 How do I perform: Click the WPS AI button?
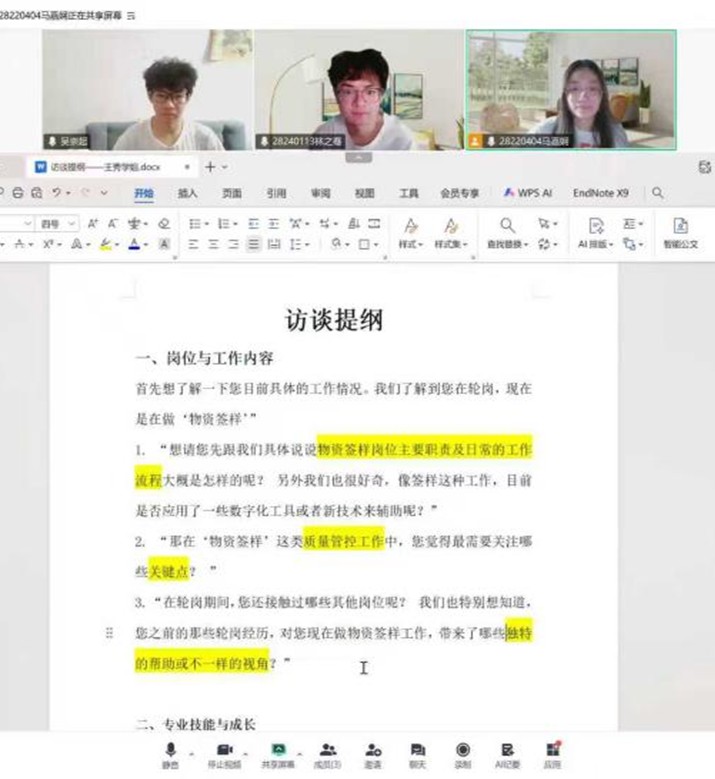527,193
